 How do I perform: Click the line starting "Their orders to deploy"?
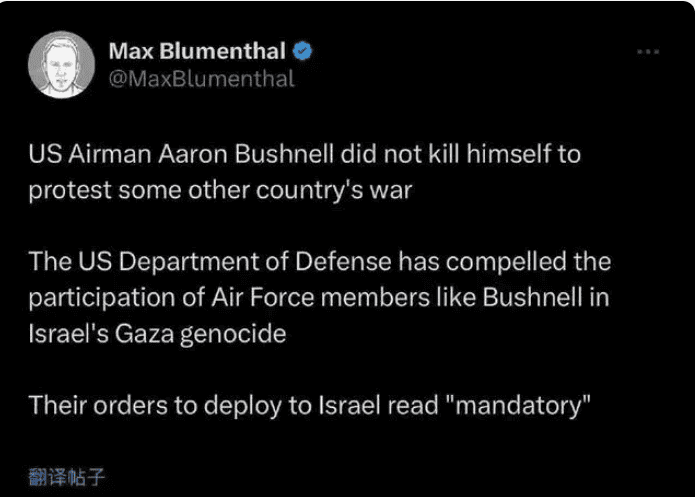click(310, 406)
